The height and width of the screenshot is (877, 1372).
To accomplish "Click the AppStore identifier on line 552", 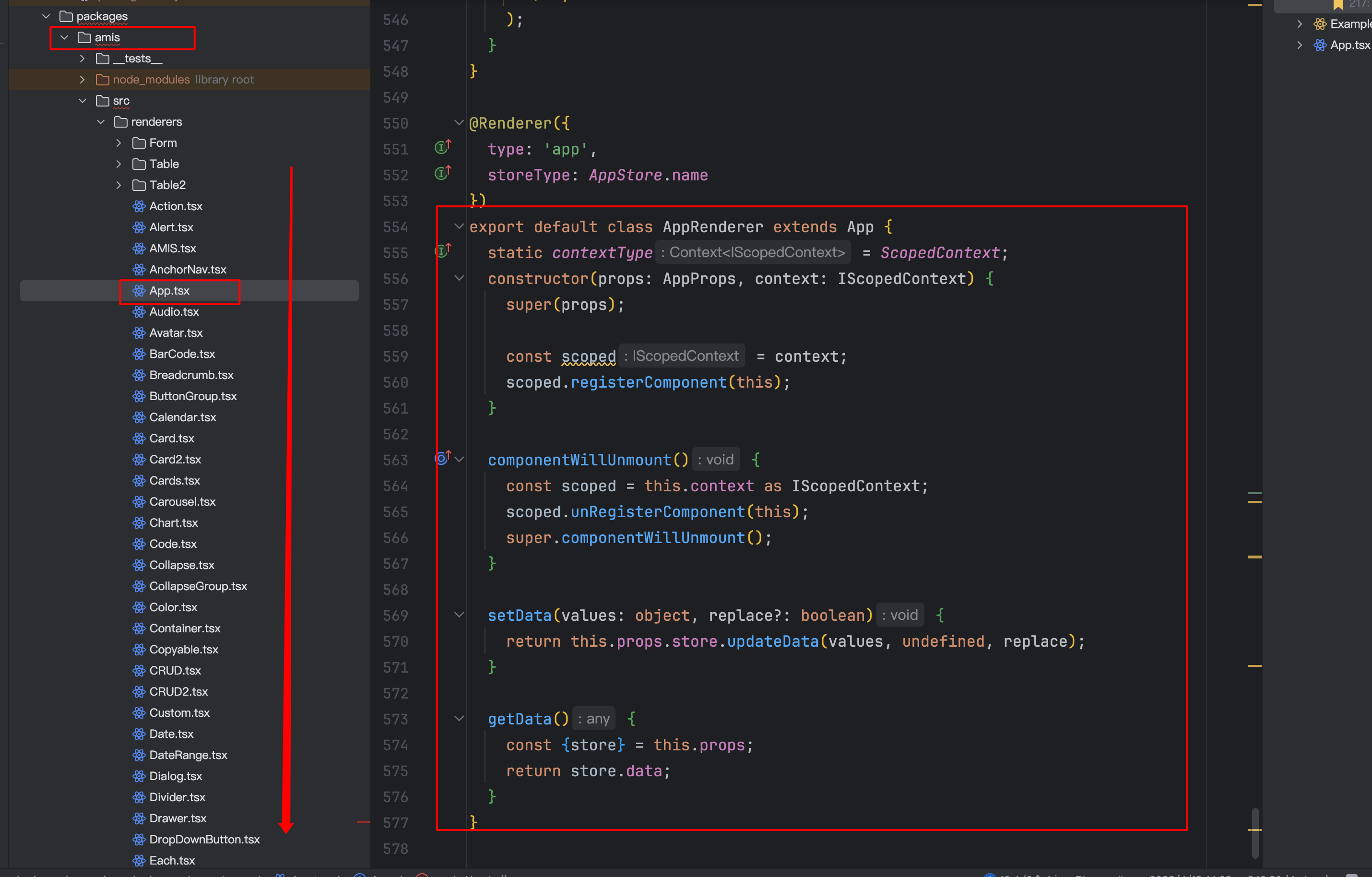I will coord(626,175).
